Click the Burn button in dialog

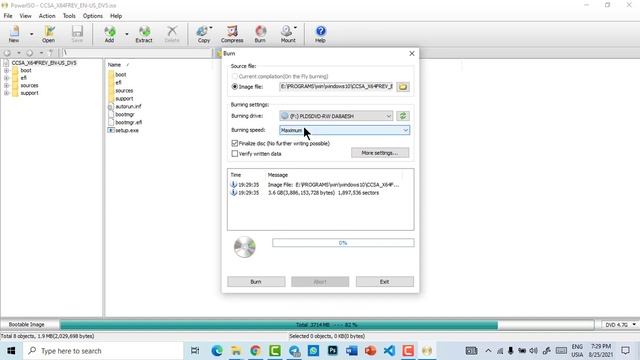click(x=256, y=282)
